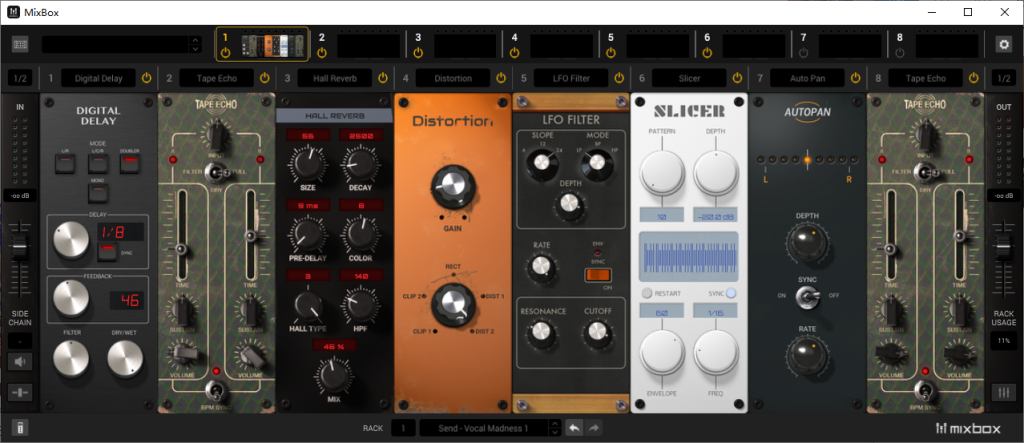Bypass the Auto Pan slot power
1024x443 pixels.
coord(856,78)
